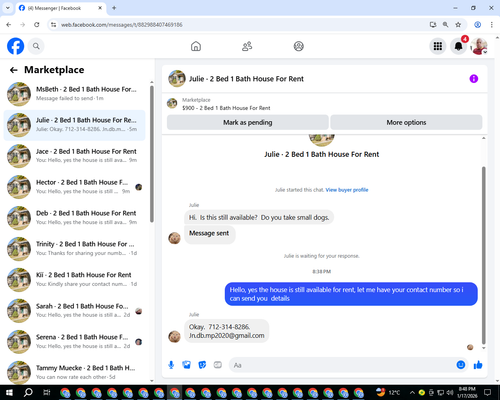The width and height of the screenshot is (500, 400).
Task: Click the blue sent message bubble
Action: point(351,294)
